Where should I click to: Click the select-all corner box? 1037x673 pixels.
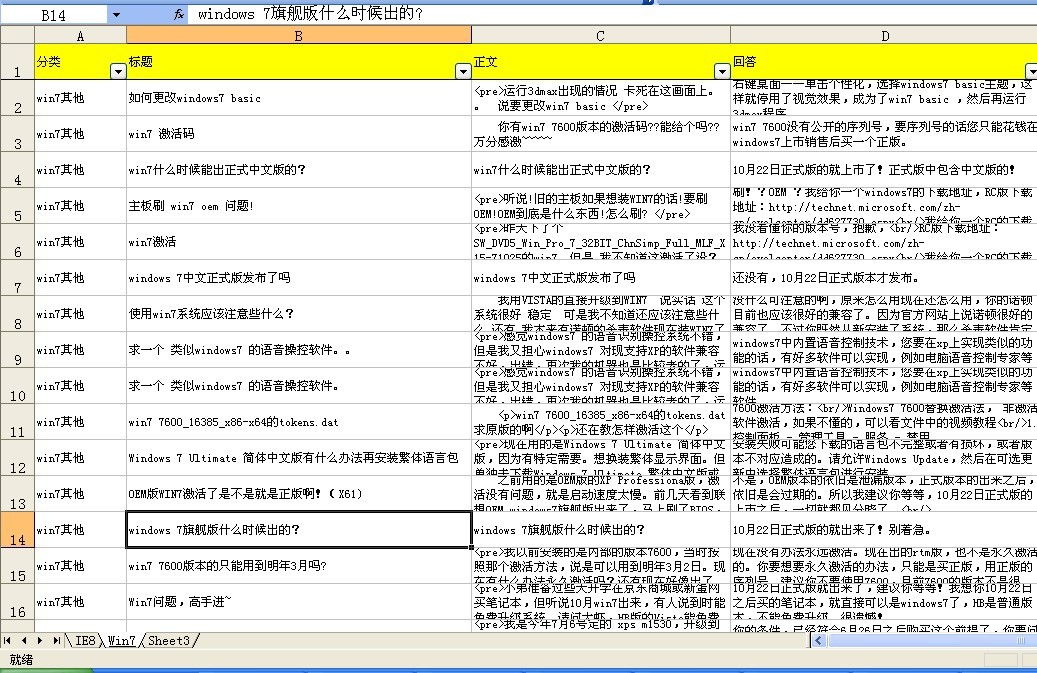[16, 35]
